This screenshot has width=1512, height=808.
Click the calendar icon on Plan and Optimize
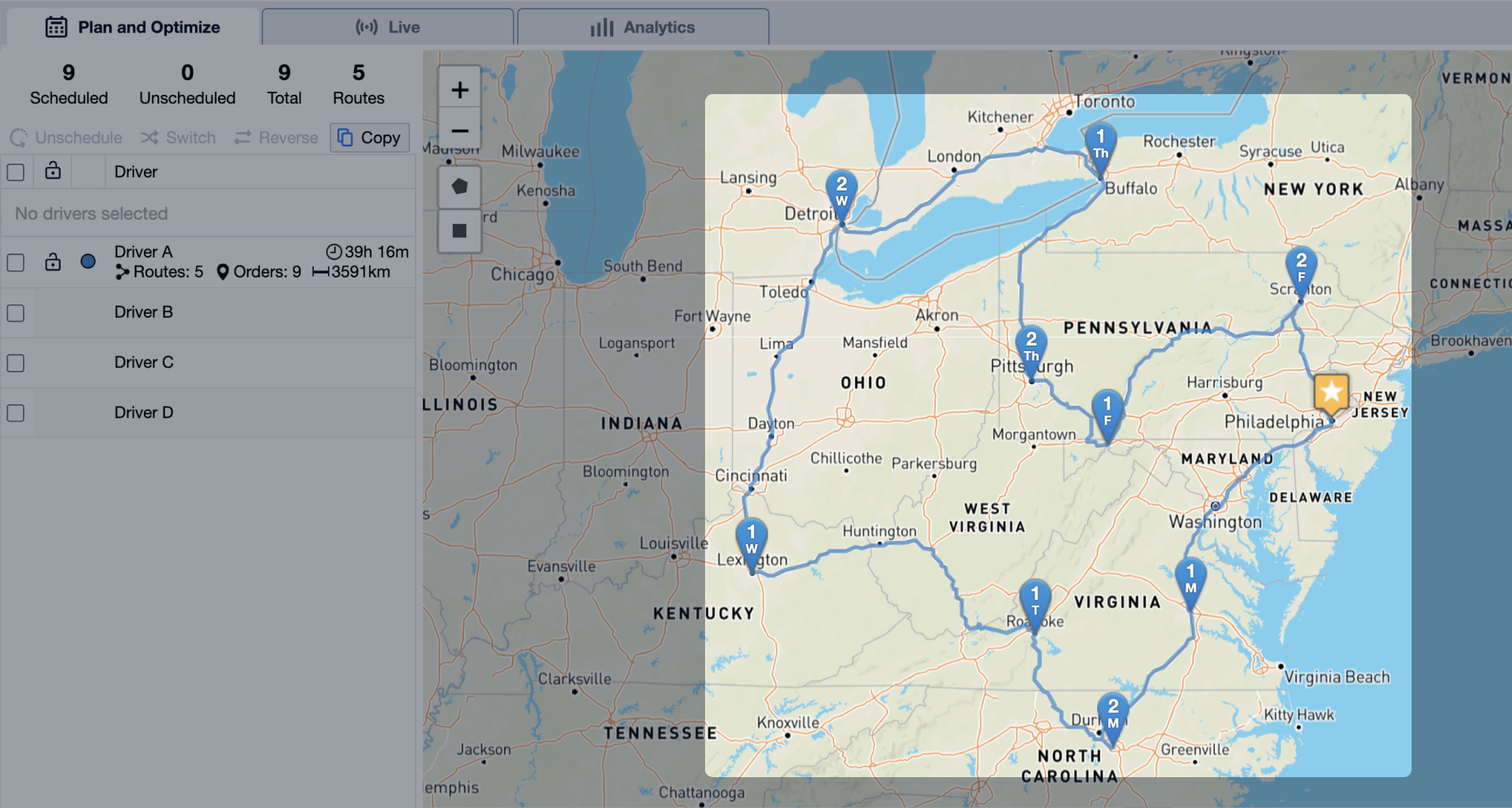point(55,26)
